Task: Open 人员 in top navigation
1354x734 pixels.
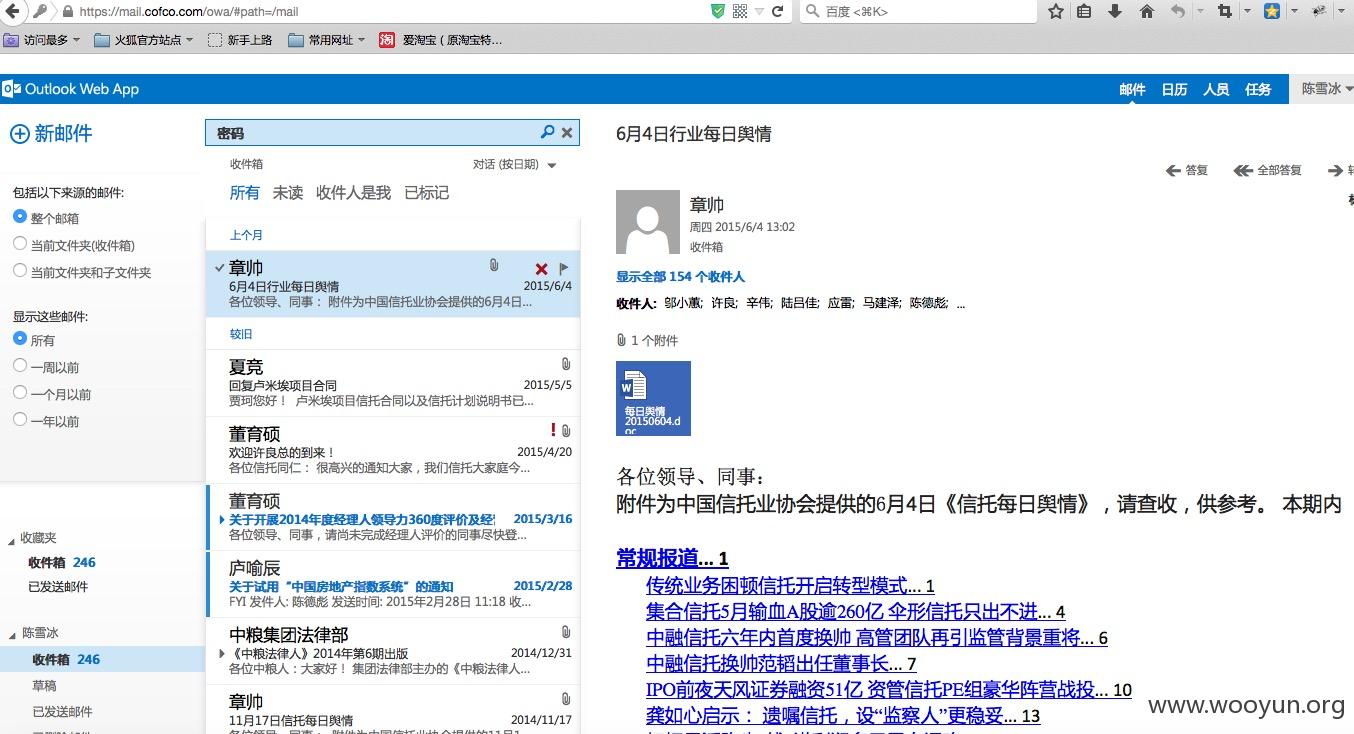Action: [x=1216, y=89]
